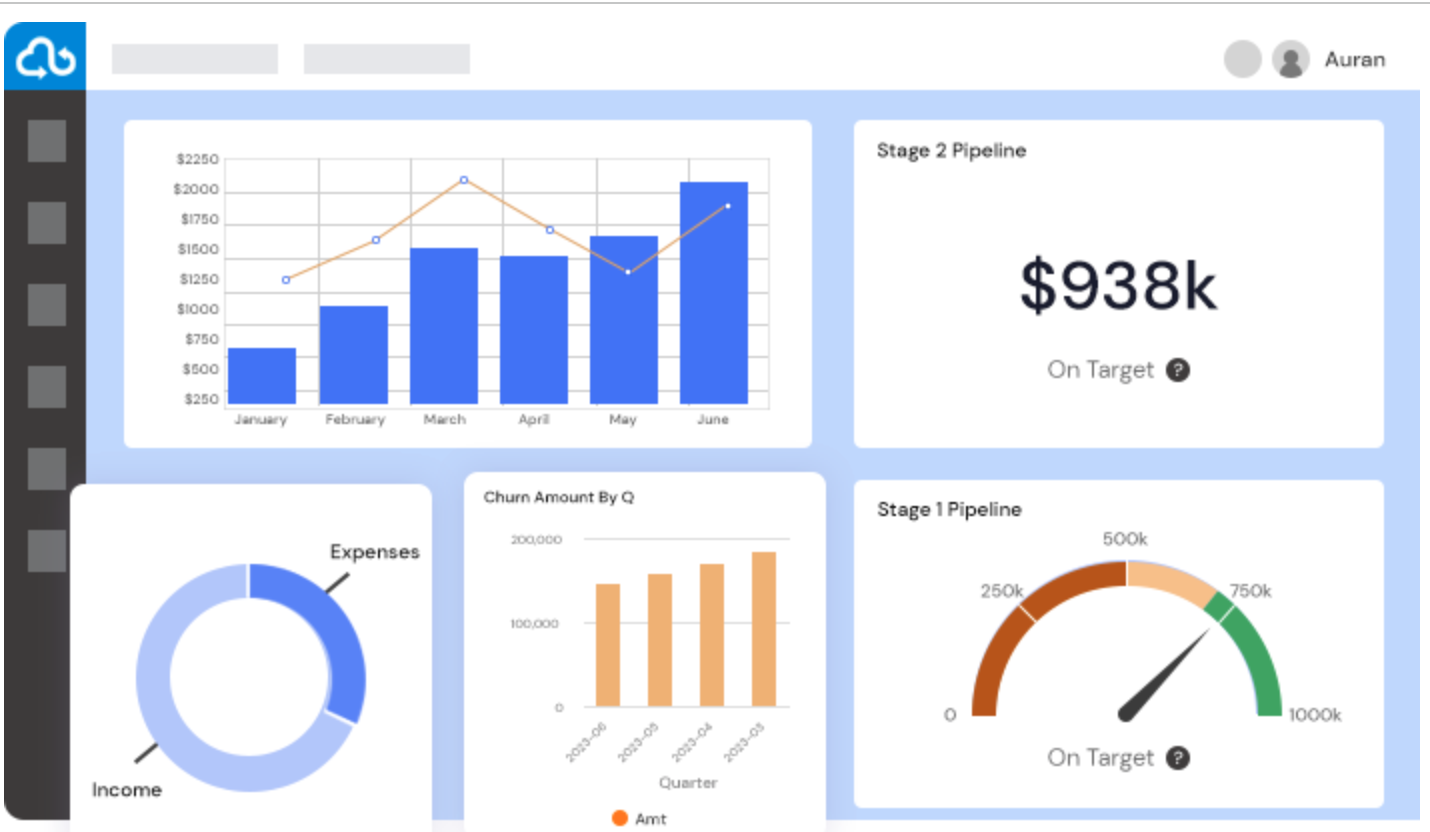Select the June bar in monthly chart
Screen dimensions: 1430x832
(x=713, y=293)
